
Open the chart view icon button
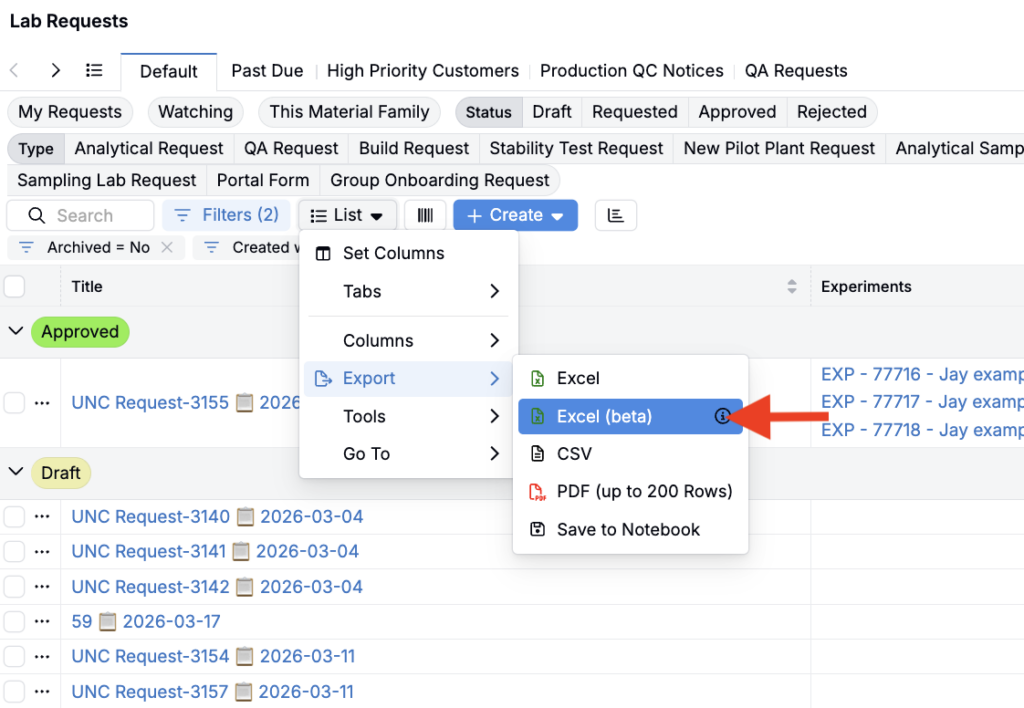tap(615, 215)
